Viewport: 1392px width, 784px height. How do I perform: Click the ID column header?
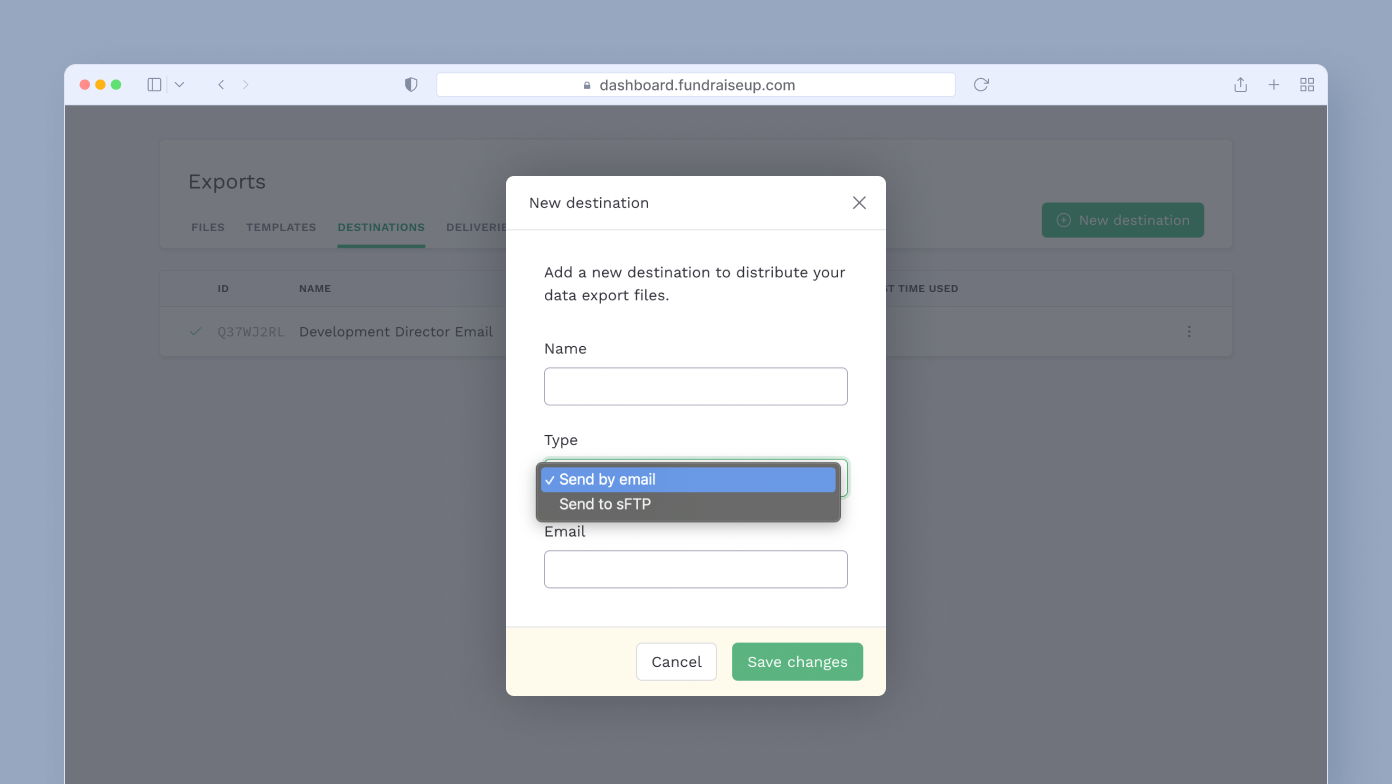(223, 289)
